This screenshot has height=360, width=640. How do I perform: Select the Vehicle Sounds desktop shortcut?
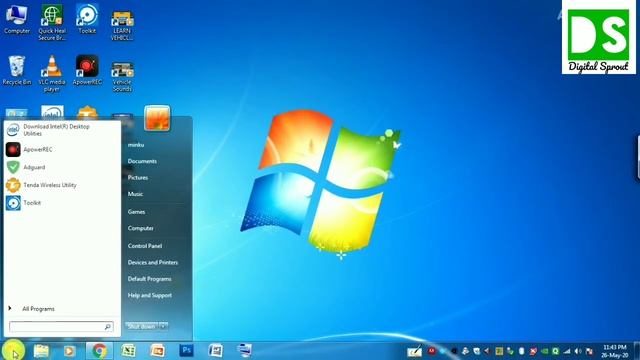(x=122, y=77)
